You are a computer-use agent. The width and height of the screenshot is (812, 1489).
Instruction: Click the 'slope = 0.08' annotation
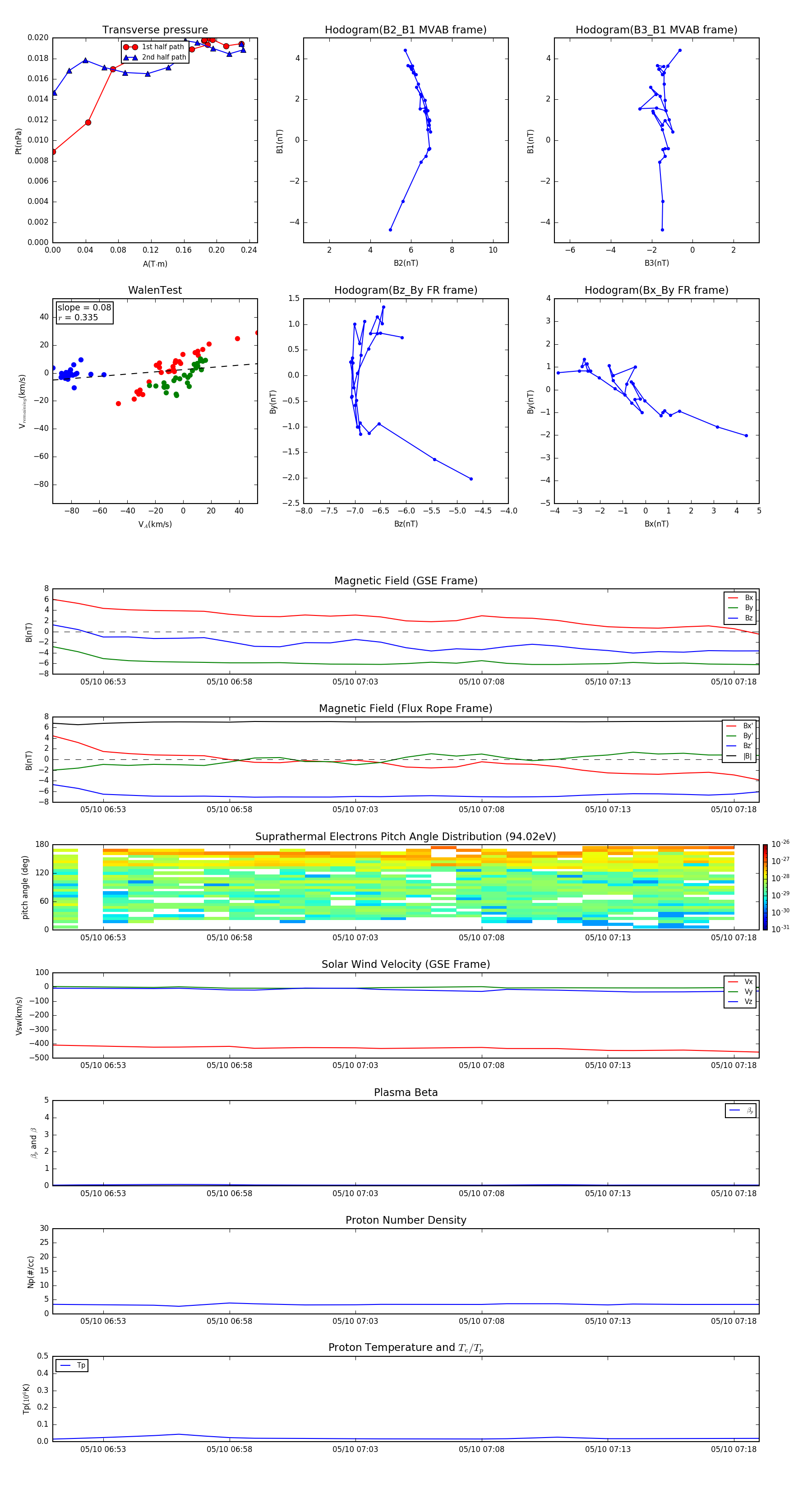[84, 308]
